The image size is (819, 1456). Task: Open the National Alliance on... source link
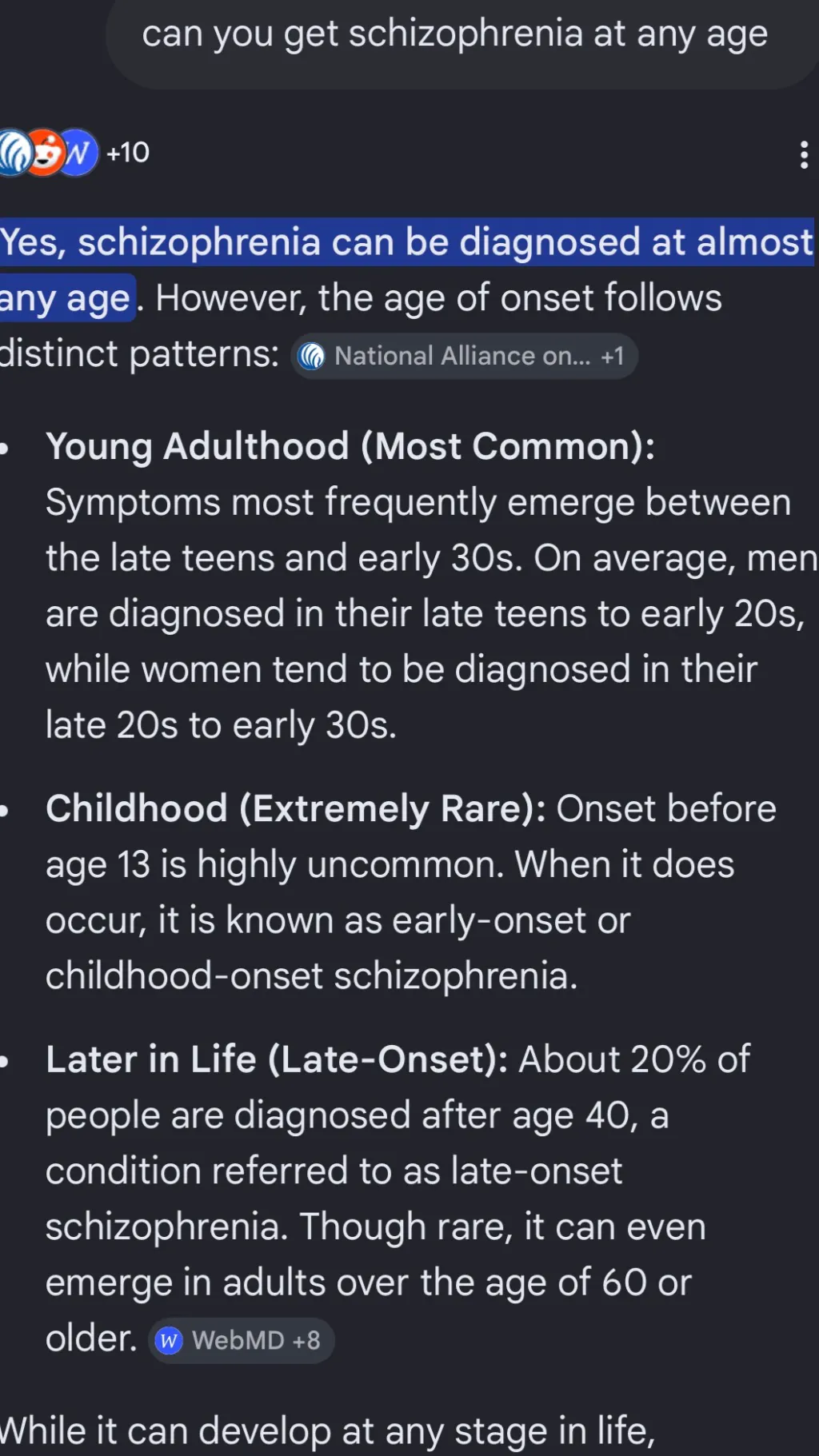pyautogui.click(x=464, y=356)
